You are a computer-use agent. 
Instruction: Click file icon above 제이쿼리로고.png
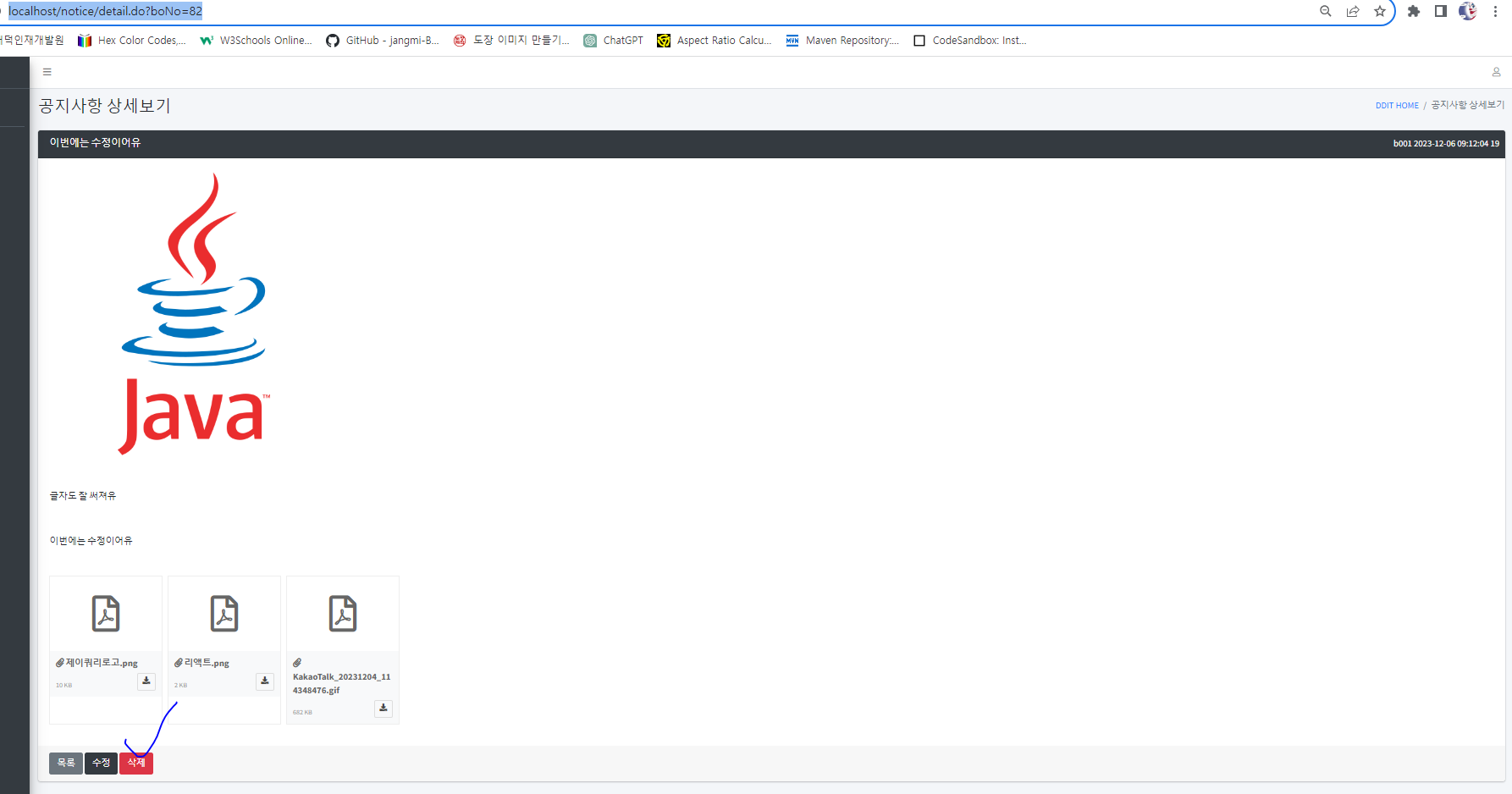(x=106, y=614)
